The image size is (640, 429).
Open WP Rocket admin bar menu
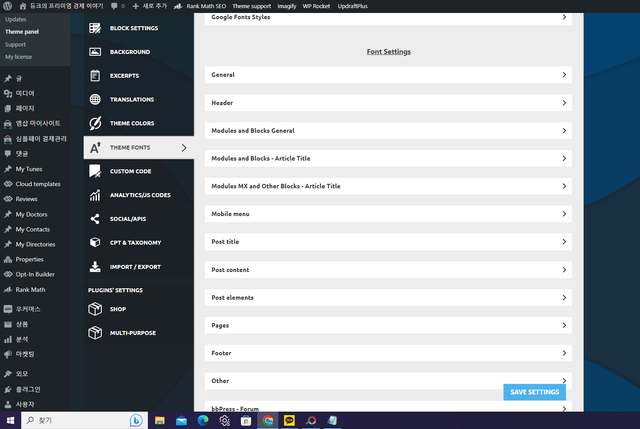click(316, 6)
